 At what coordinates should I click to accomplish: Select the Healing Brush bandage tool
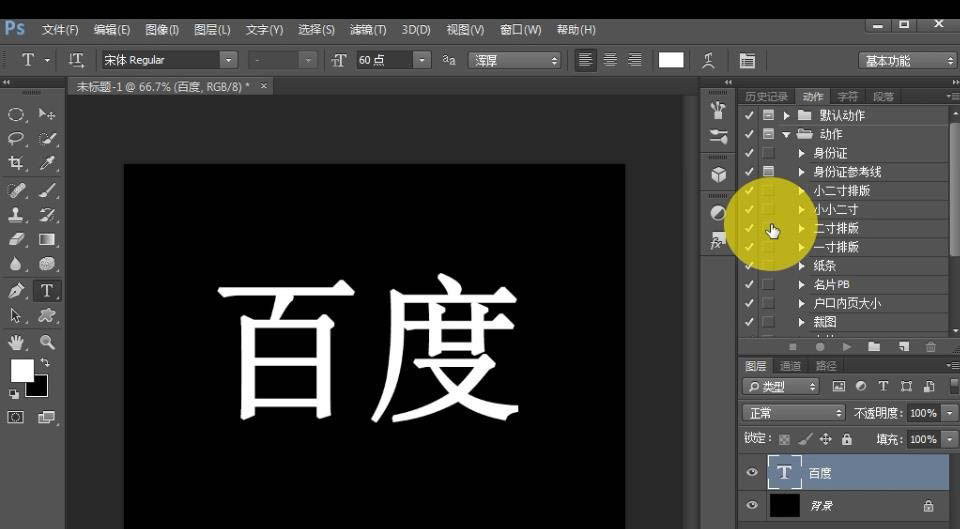tap(16, 190)
